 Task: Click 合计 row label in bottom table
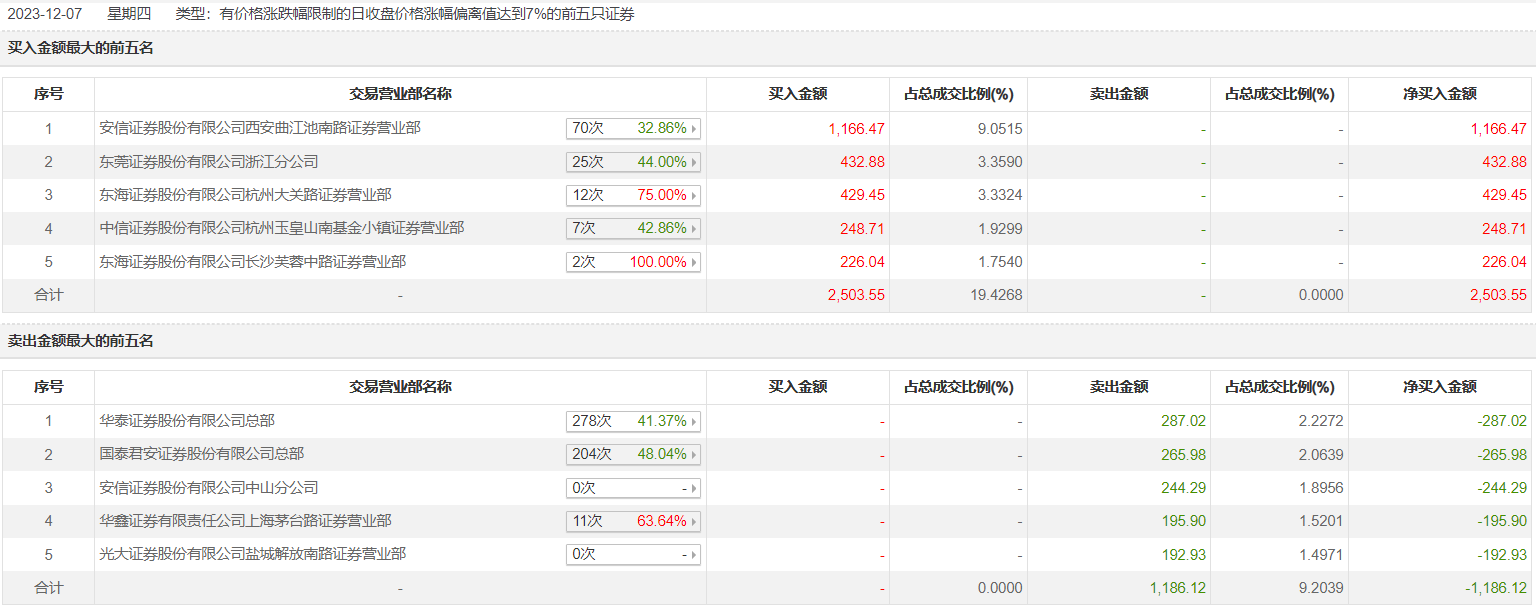click(x=48, y=588)
